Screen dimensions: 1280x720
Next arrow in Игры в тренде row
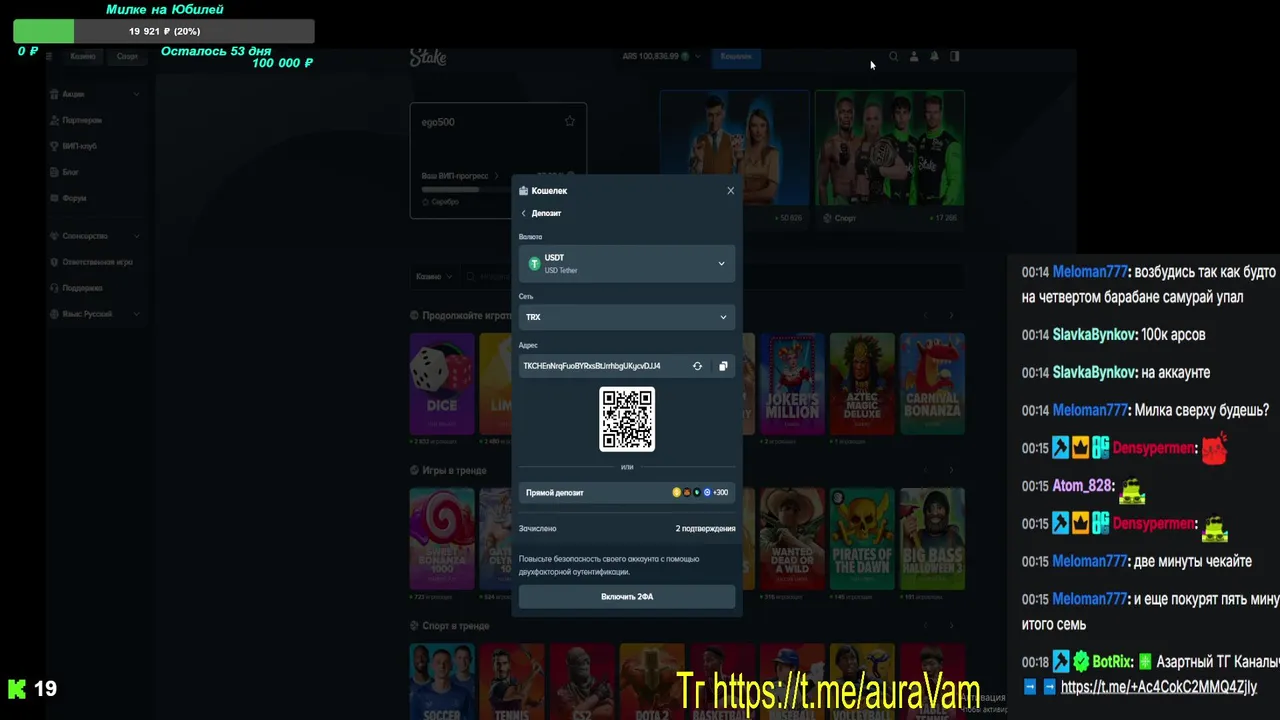coord(951,470)
